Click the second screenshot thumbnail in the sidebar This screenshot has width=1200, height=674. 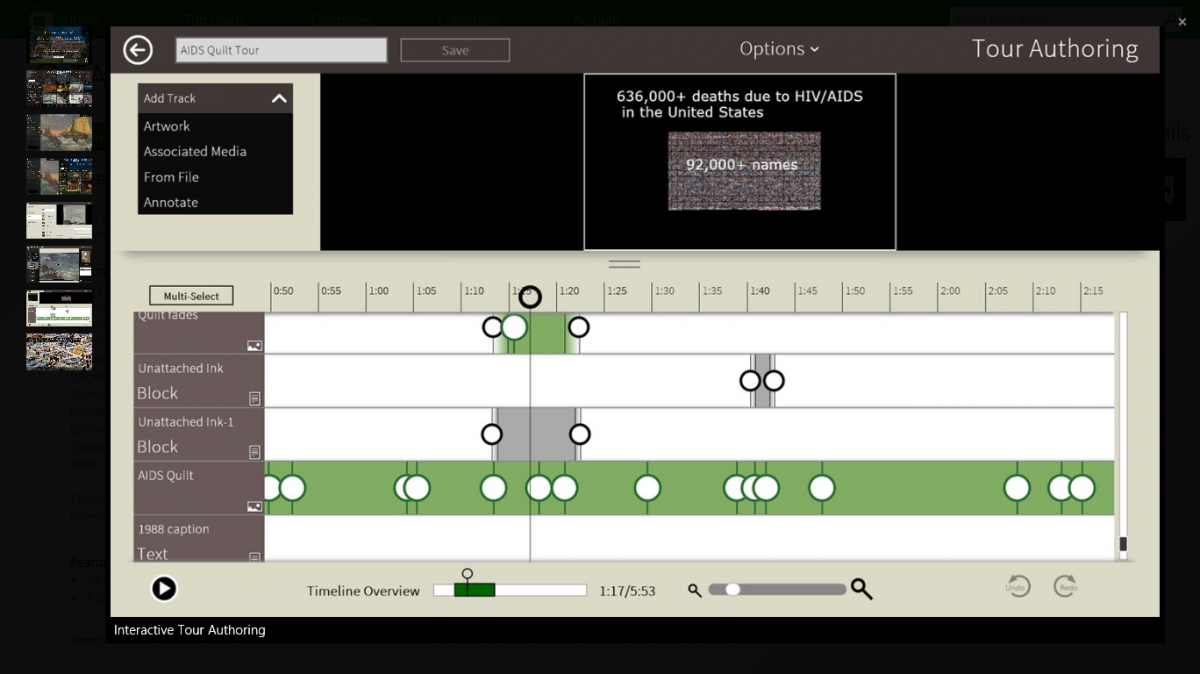59,88
